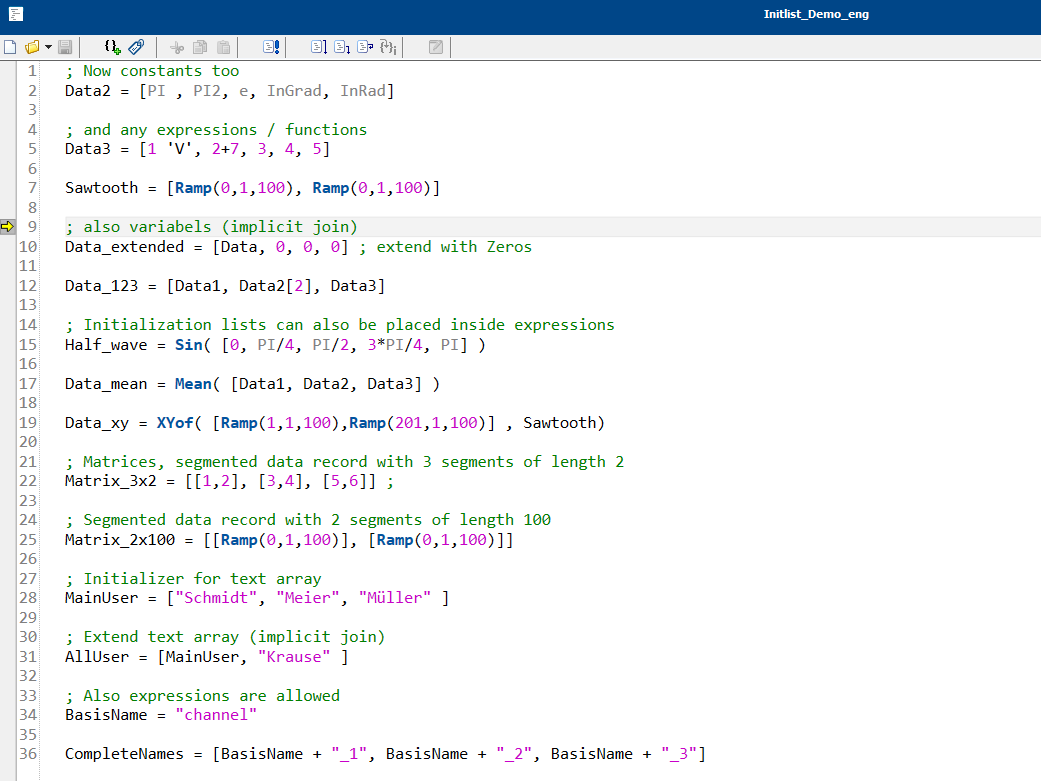Click the "Müller" string on line 28
The width and height of the screenshot is (1041, 781).
[x=395, y=598]
